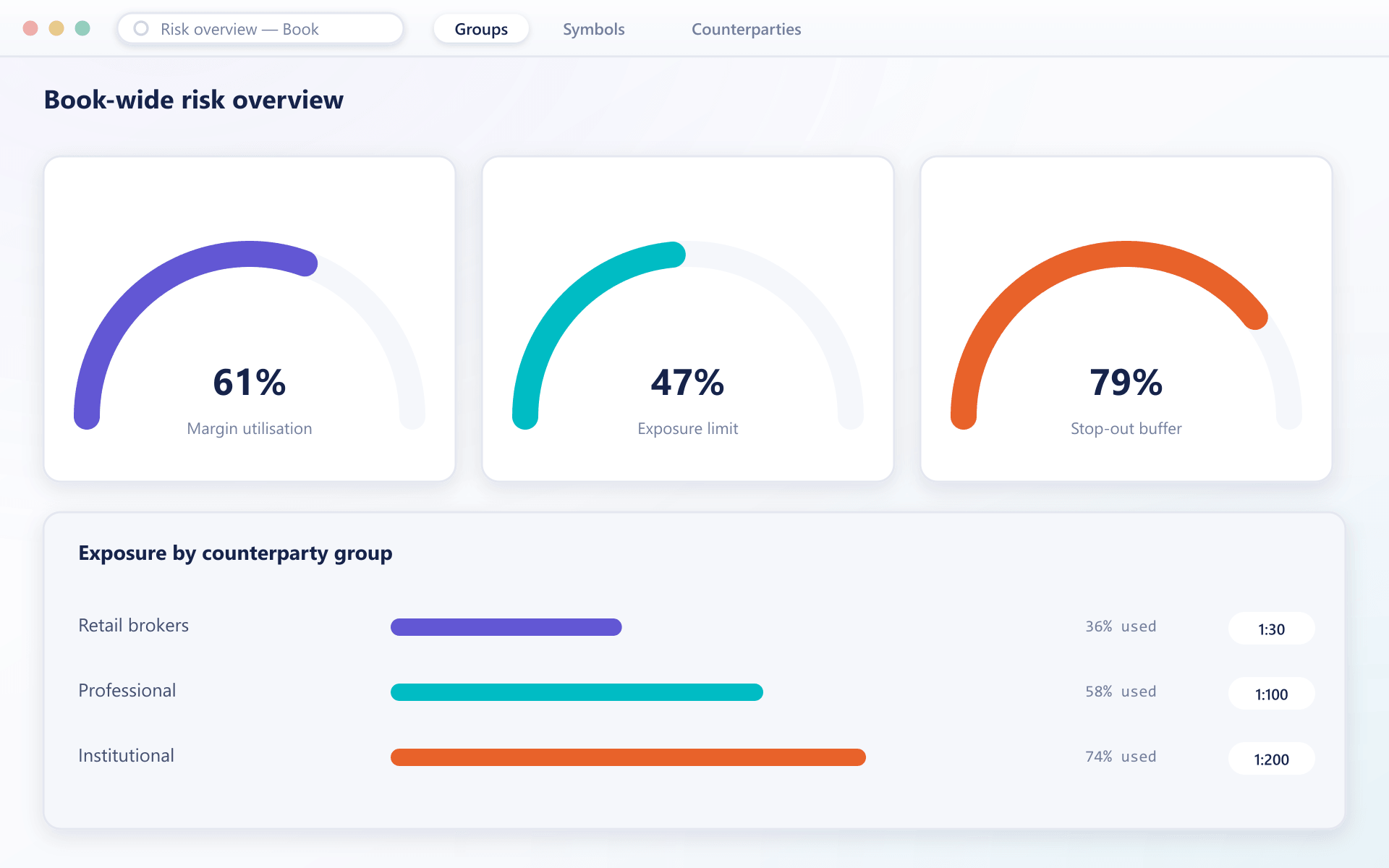Viewport: 1389px width, 868px height.
Task: Click the Margin utilisation label
Action: click(x=250, y=428)
